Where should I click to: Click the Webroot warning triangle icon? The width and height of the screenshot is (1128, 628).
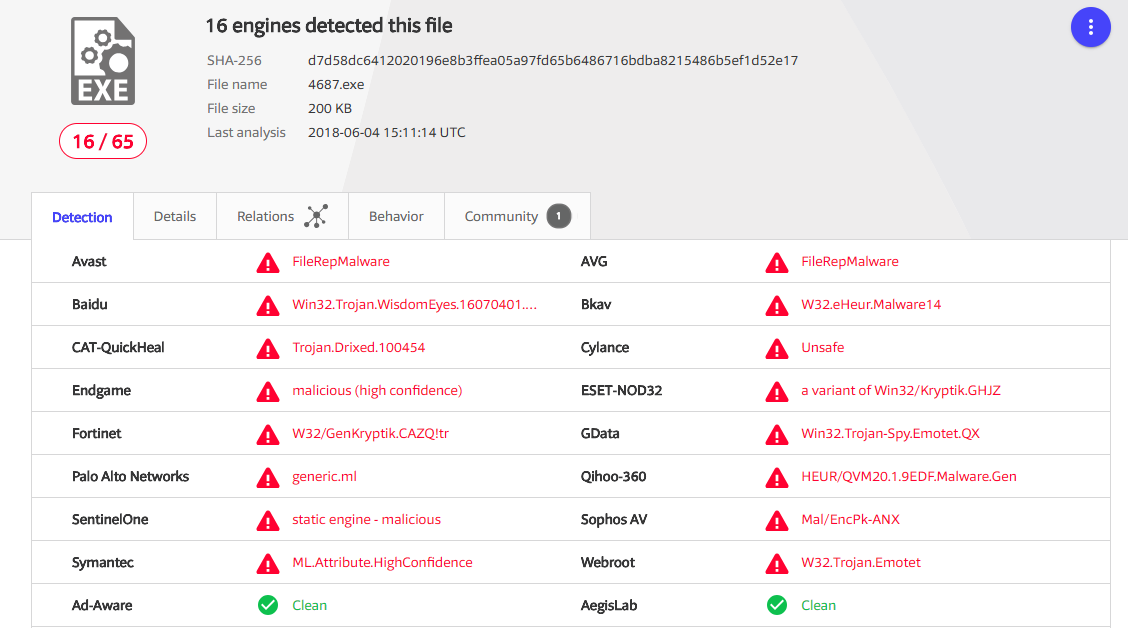(777, 564)
